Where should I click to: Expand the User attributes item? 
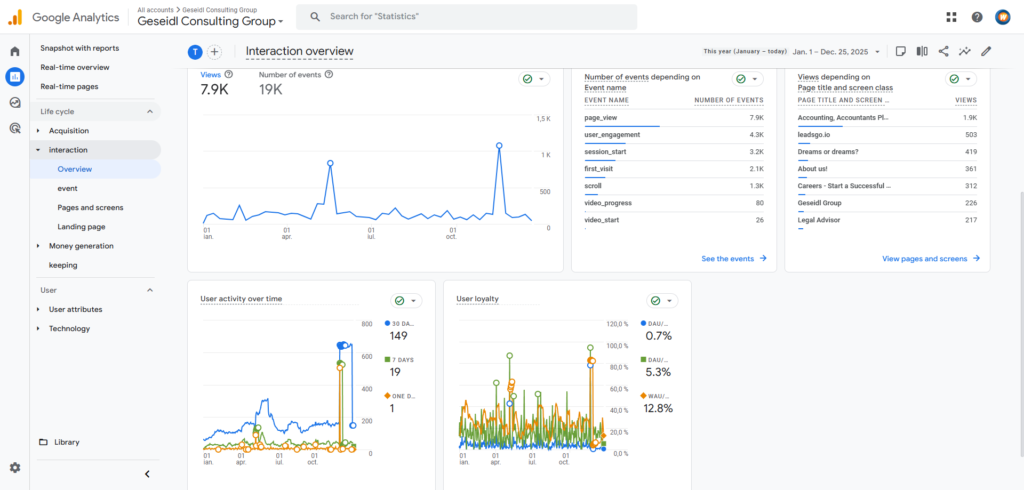[39, 310]
